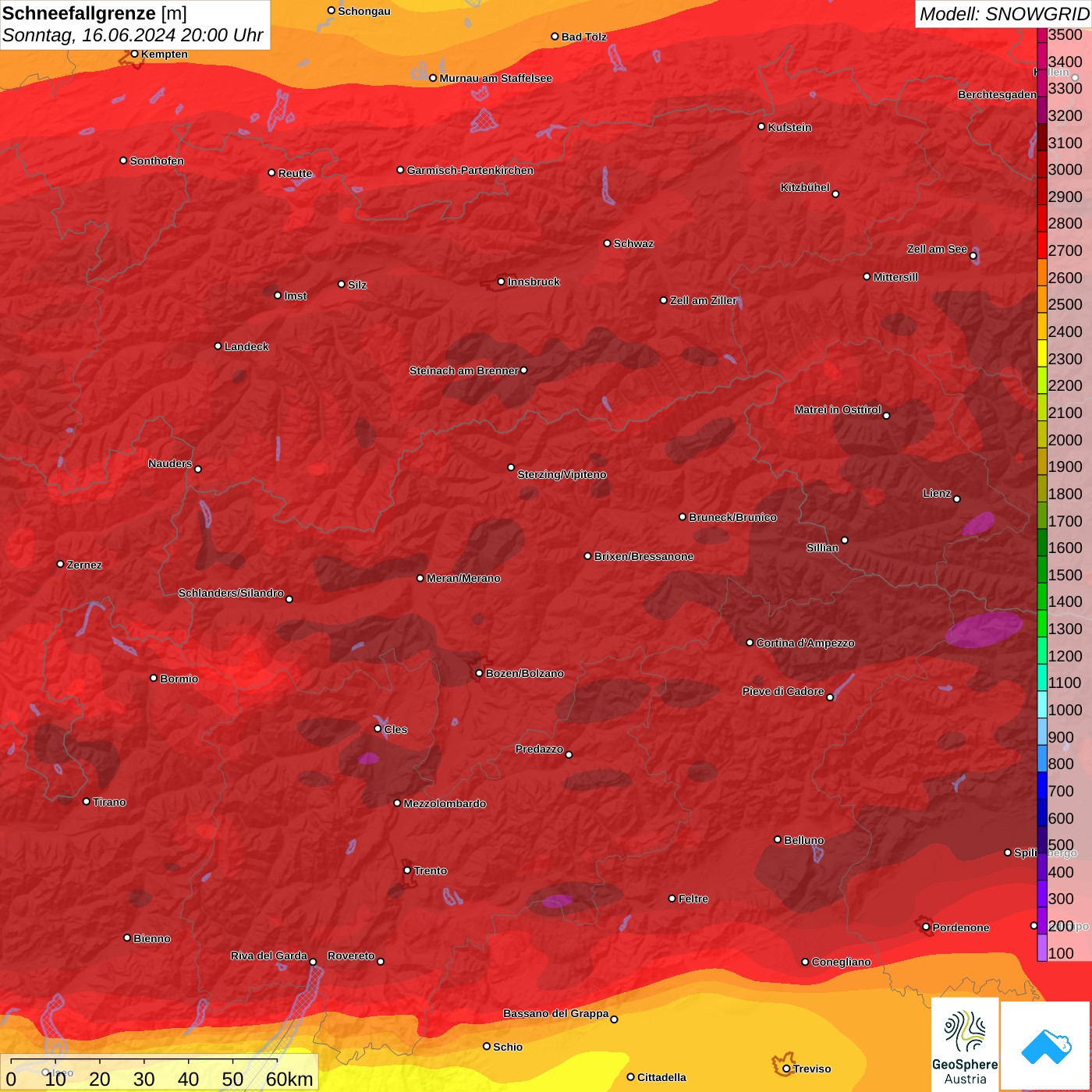Click the Cles label

(x=395, y=729)
